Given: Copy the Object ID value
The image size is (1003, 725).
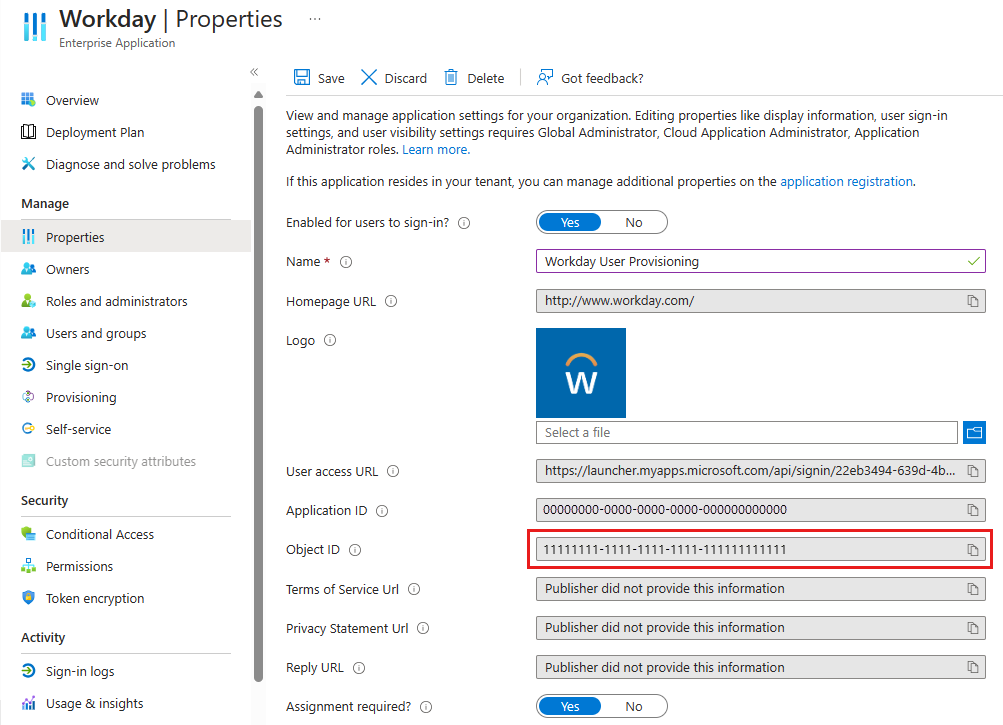Looking at the screenshot, I should pyautogui.click(x=973, y=549).
